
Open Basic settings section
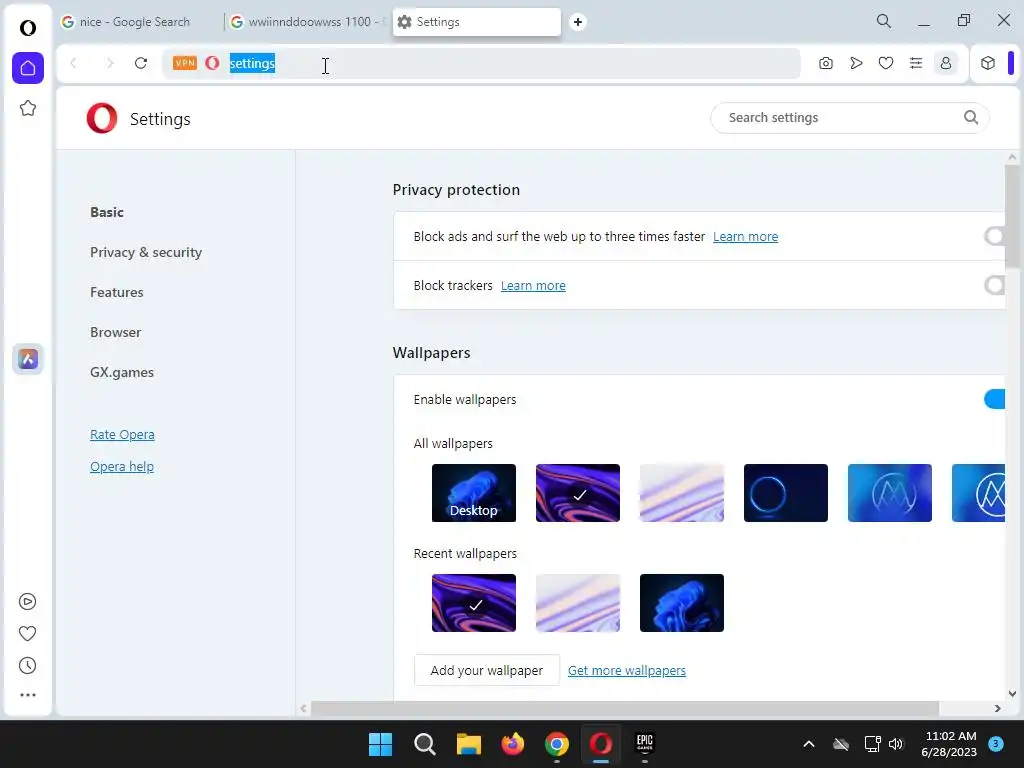(107, 212)
